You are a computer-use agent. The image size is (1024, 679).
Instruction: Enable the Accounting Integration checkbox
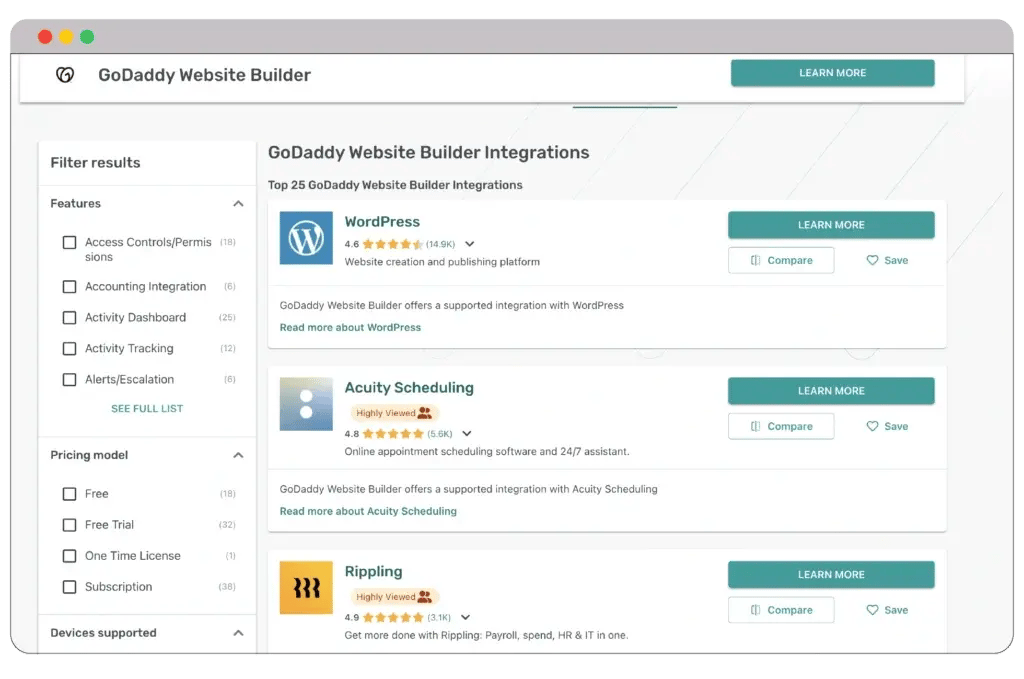(69, 287)
